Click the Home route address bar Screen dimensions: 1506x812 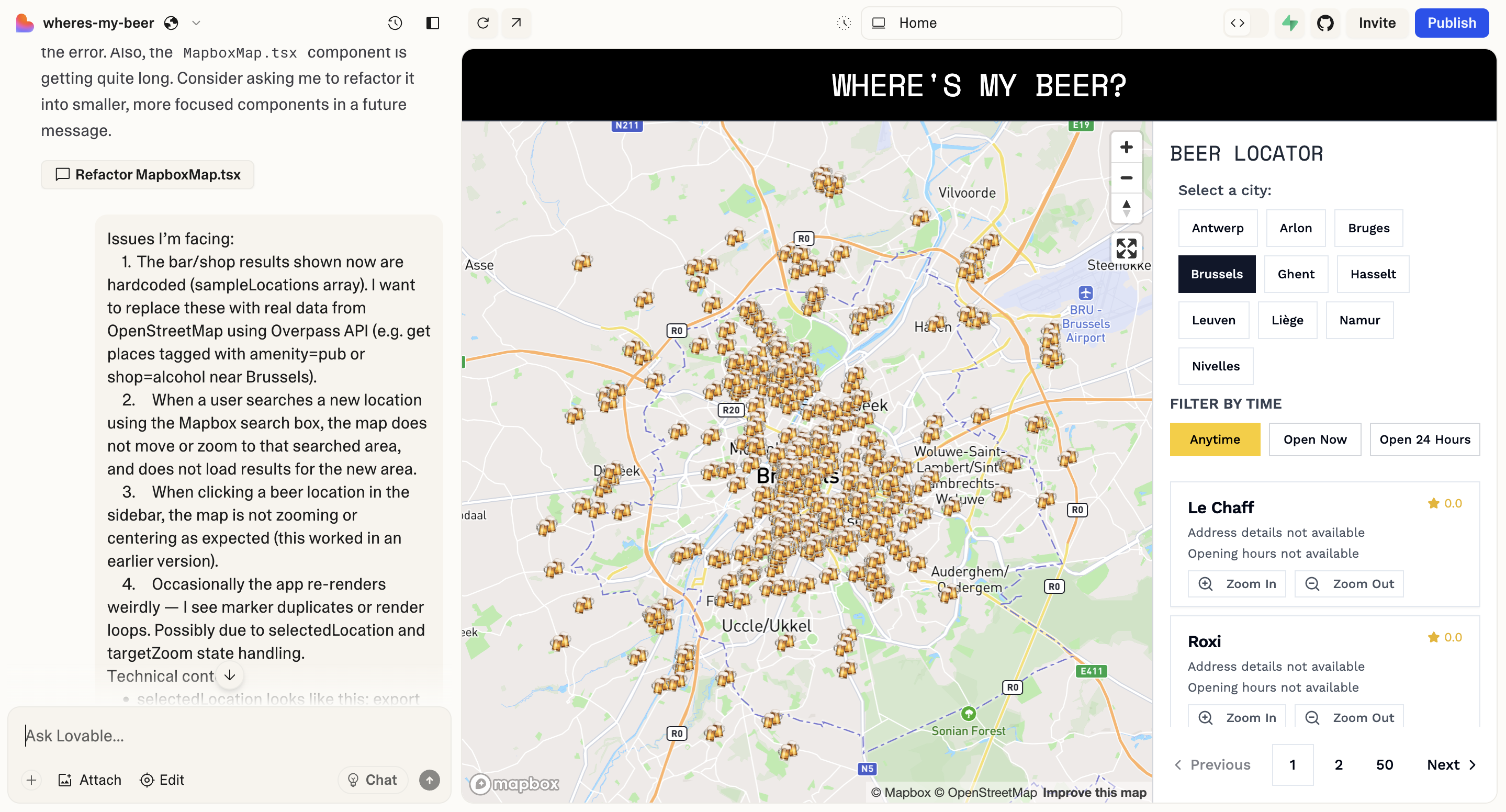[991, 23]
